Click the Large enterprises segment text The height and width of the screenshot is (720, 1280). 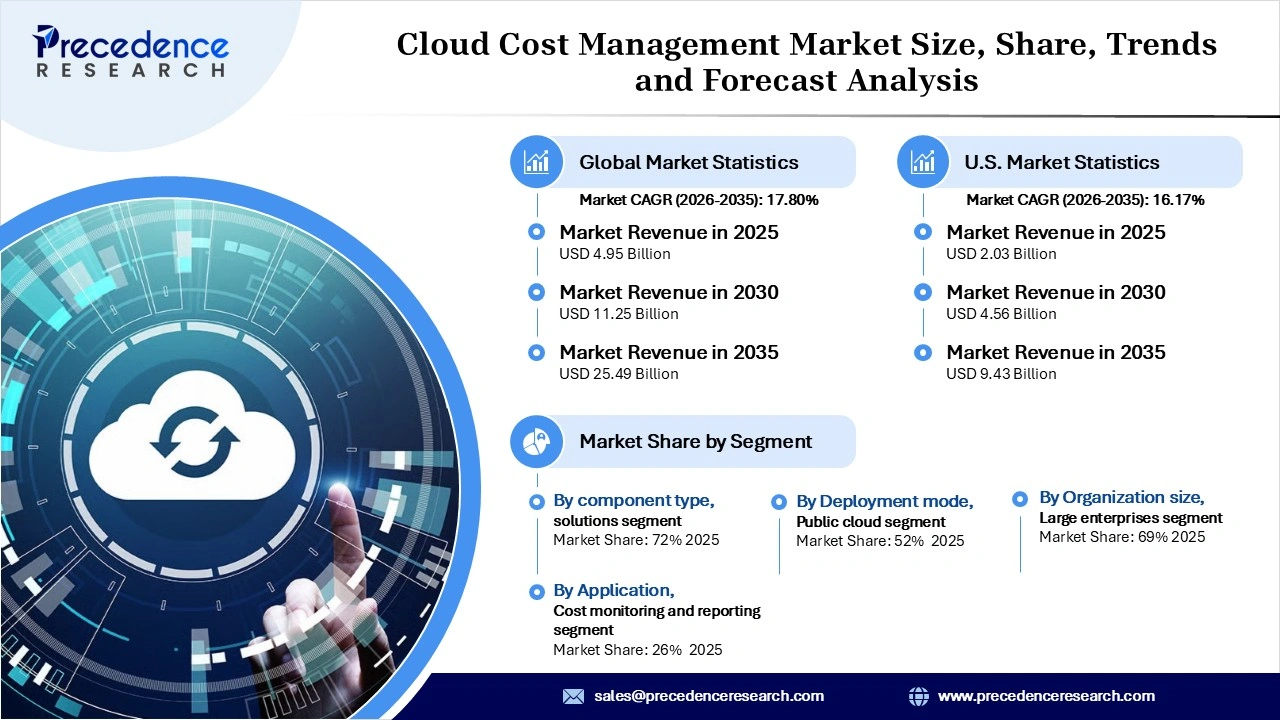(1131, 518)
